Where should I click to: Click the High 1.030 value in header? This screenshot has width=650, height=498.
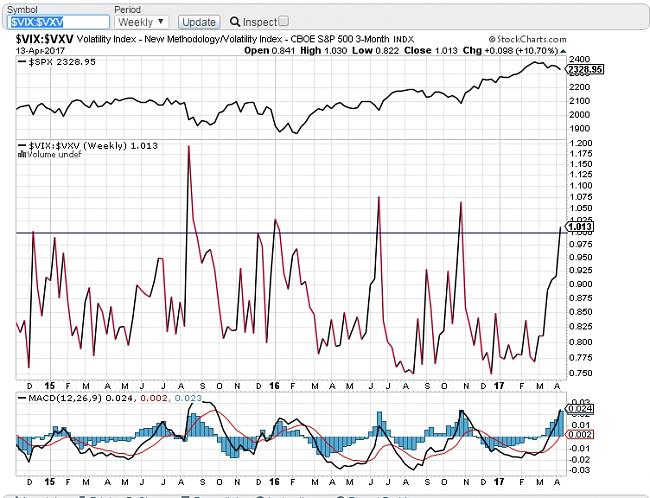point(323,51)
